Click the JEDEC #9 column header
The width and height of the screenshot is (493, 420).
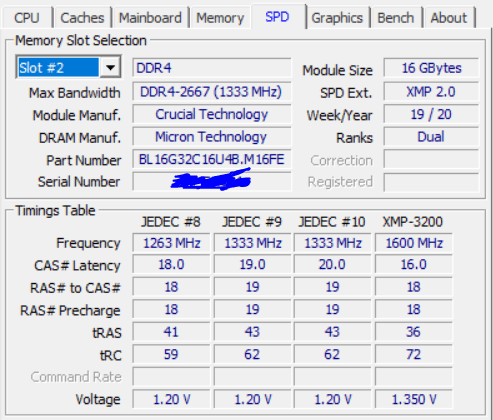[252, 222]
